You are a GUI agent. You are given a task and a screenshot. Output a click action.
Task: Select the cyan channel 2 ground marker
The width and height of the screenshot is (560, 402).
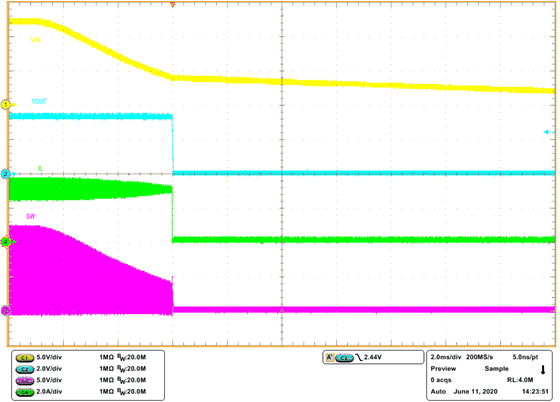pyautogui.click(x=6, y=174)
